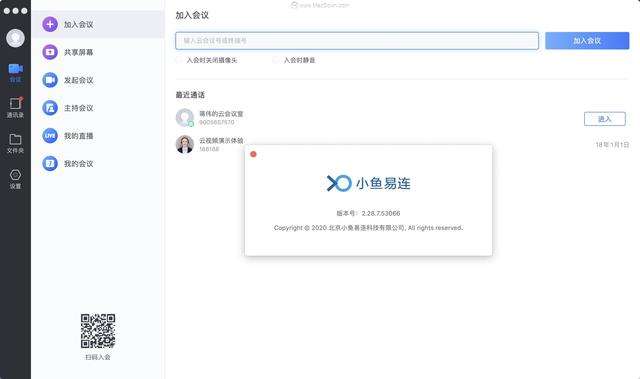This screenshot has width=640, height=379.
Task: Open the folder (文件夹) sidebar icon
Action: 15,144
